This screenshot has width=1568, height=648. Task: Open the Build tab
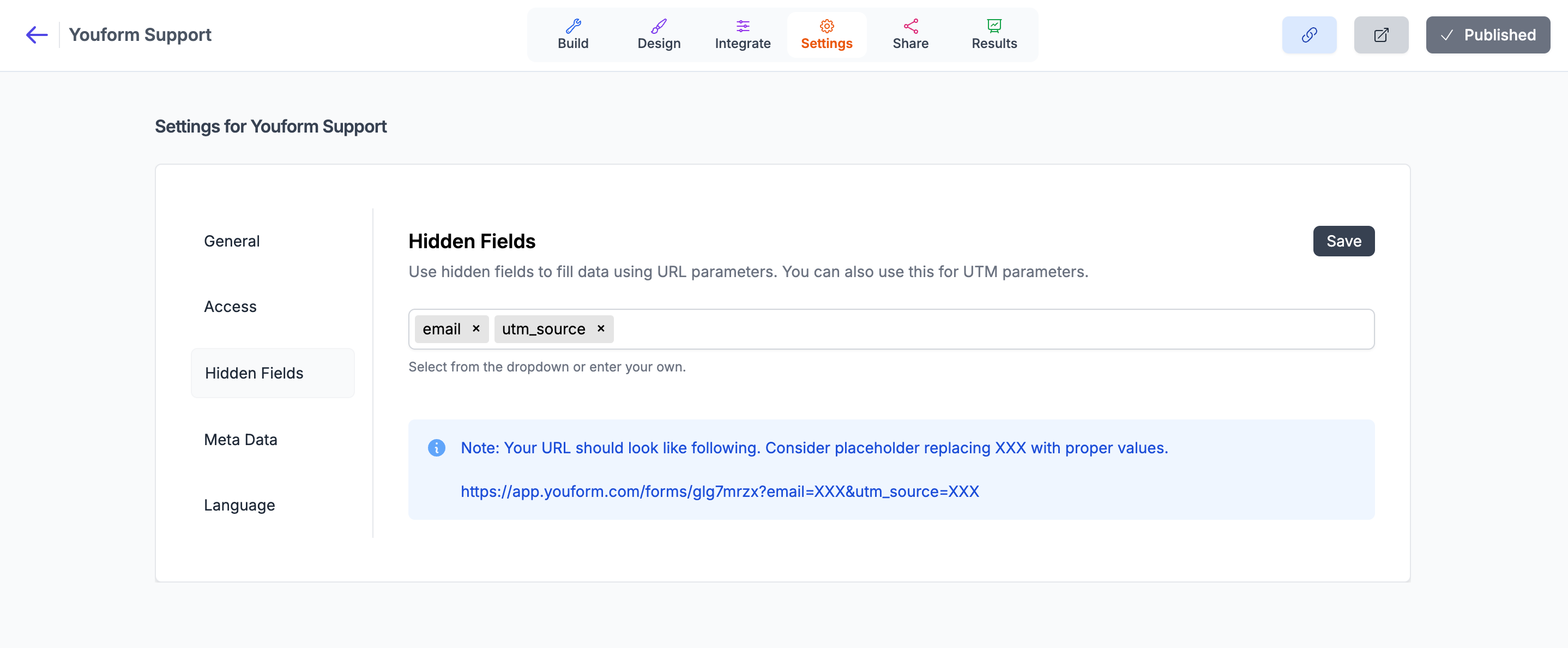click(573, 35)
